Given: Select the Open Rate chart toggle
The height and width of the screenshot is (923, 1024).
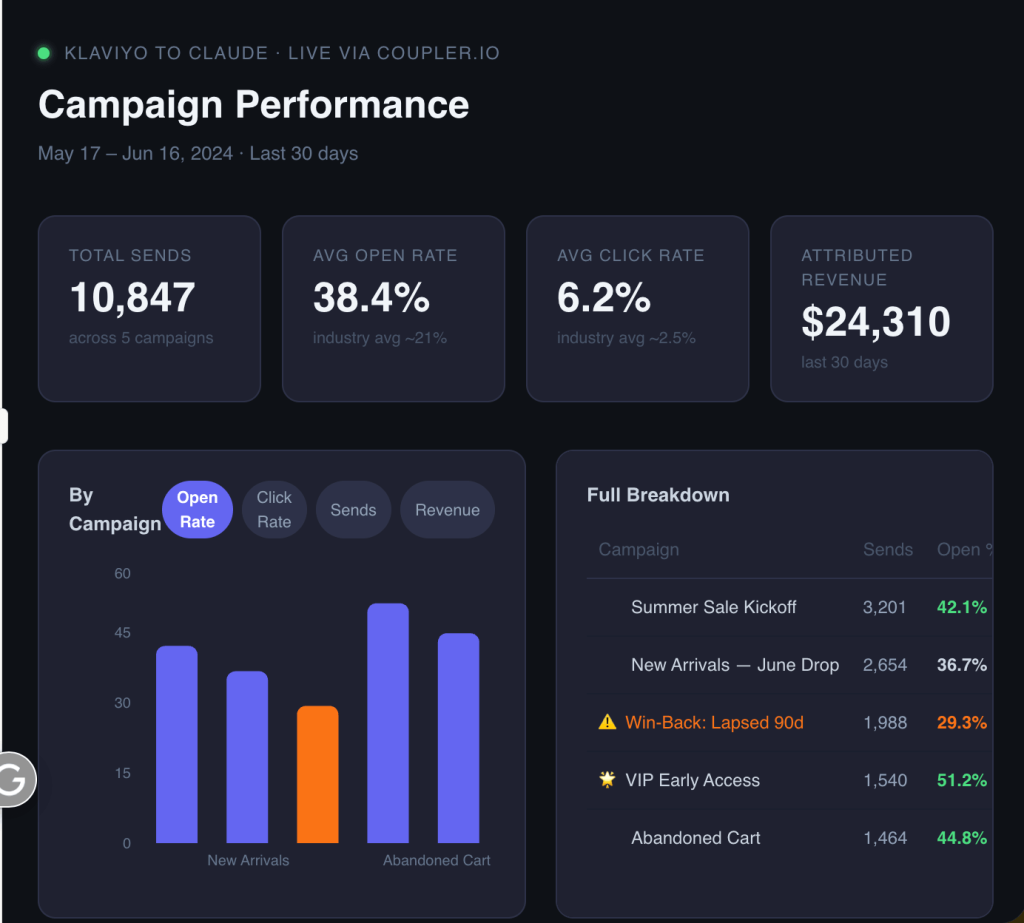Looking at the screenshot, I should [197, 510].
